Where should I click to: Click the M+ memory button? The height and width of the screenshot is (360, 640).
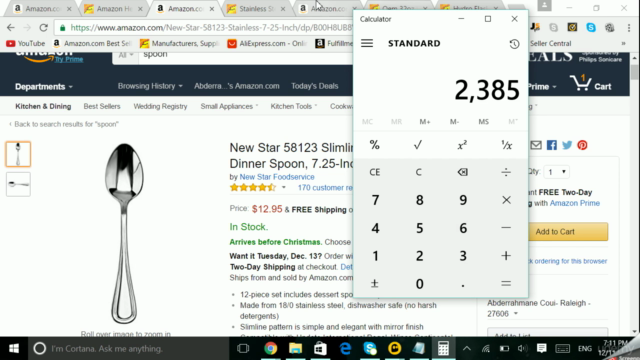coord(424,122)
